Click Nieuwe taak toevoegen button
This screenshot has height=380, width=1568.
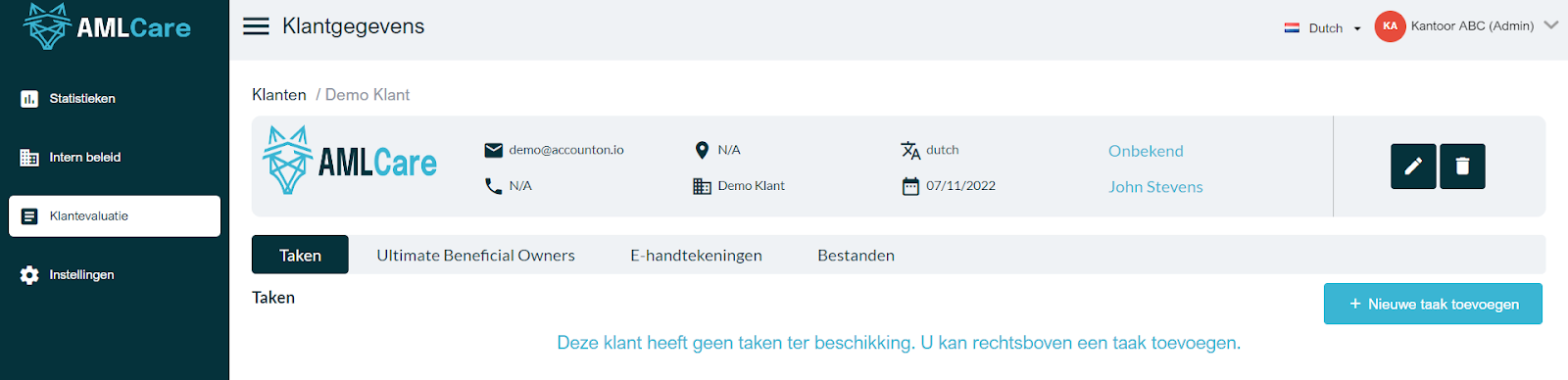tap(1433, 304)
